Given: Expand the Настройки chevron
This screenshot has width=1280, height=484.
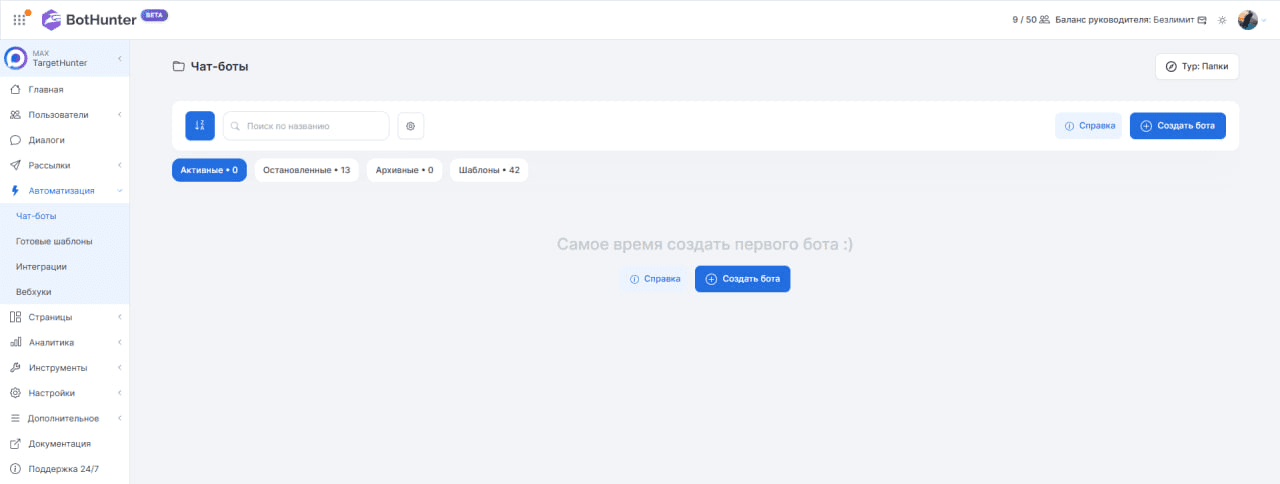Looking at the screenshot, I should (119, 393).
